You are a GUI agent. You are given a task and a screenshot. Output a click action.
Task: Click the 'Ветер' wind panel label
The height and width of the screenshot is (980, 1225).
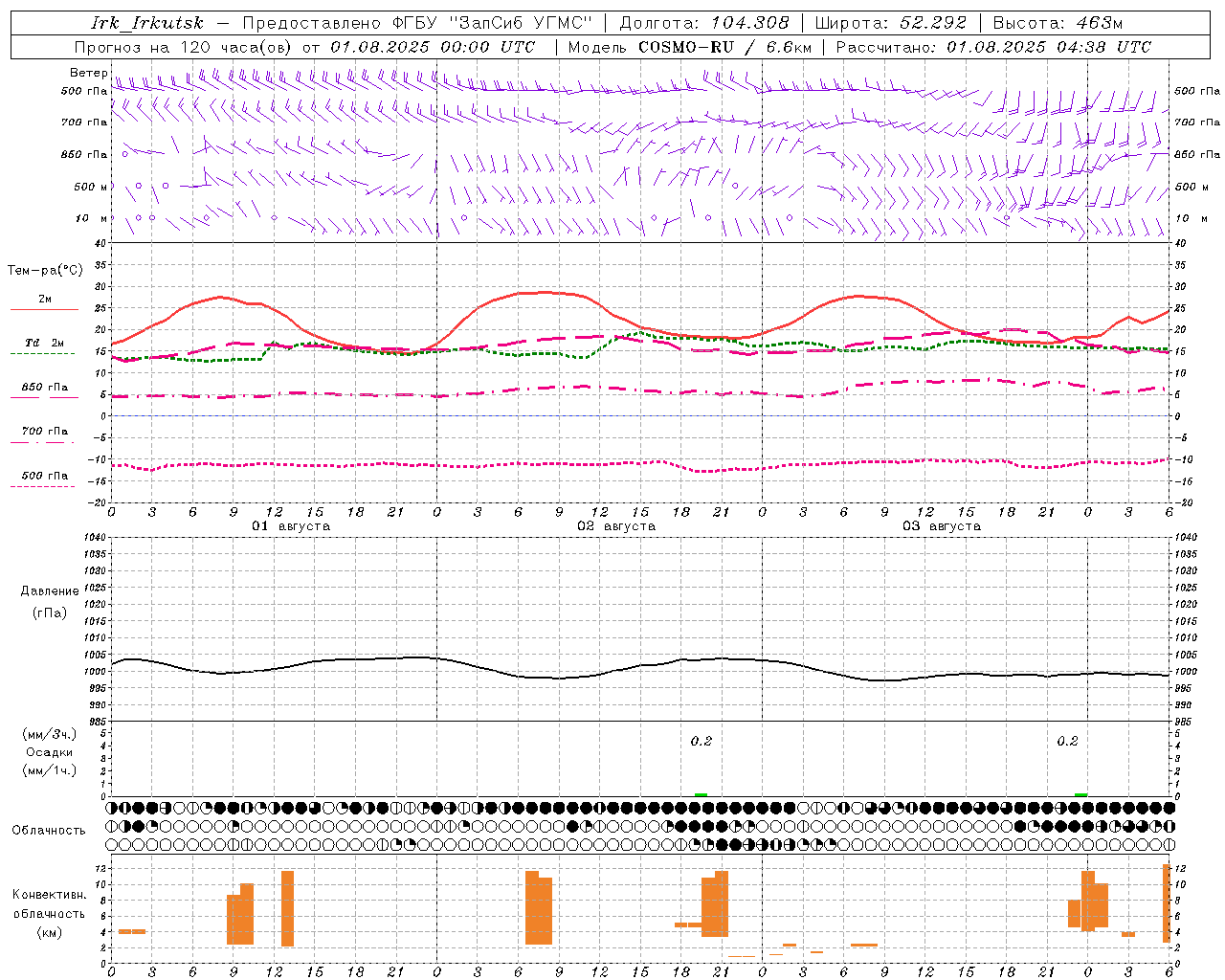[88, 73]
